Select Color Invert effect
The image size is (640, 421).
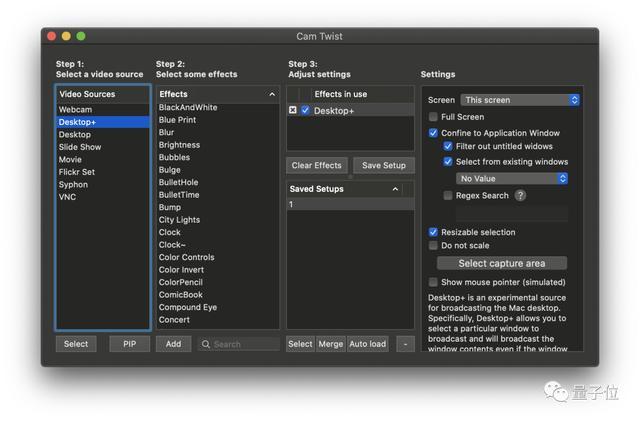pos(218,270)
